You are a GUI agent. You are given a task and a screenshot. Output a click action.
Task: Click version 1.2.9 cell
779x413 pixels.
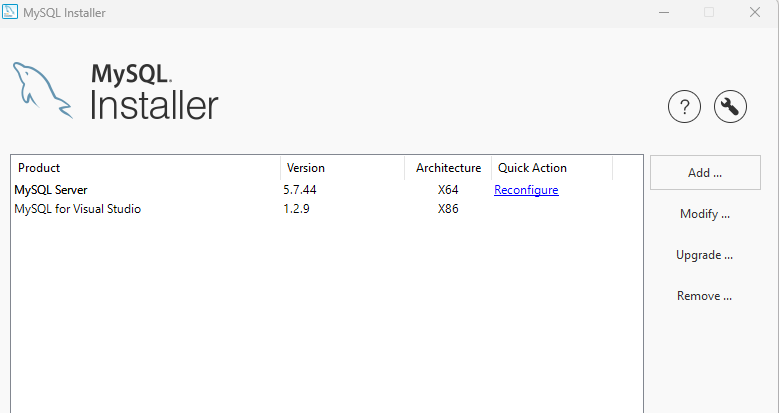click(x=296, y=209)
